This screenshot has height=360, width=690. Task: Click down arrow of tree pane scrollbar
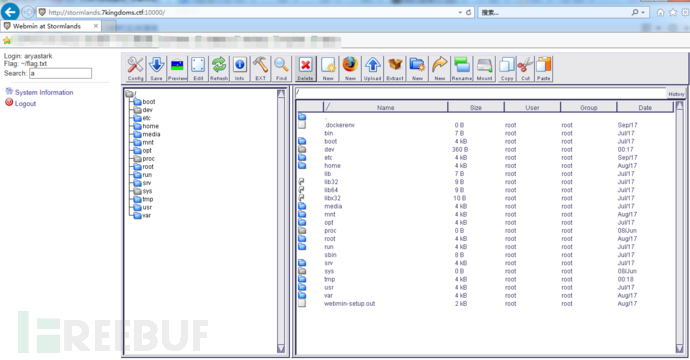[281, 349]
